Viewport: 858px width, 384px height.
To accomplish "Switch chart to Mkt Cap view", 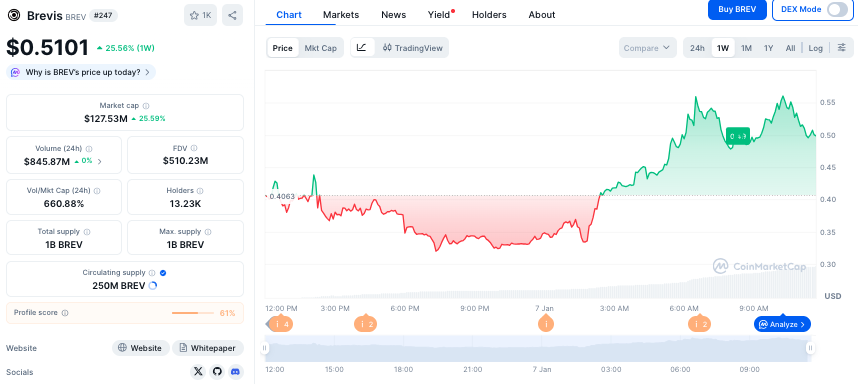I will point(321,48).
